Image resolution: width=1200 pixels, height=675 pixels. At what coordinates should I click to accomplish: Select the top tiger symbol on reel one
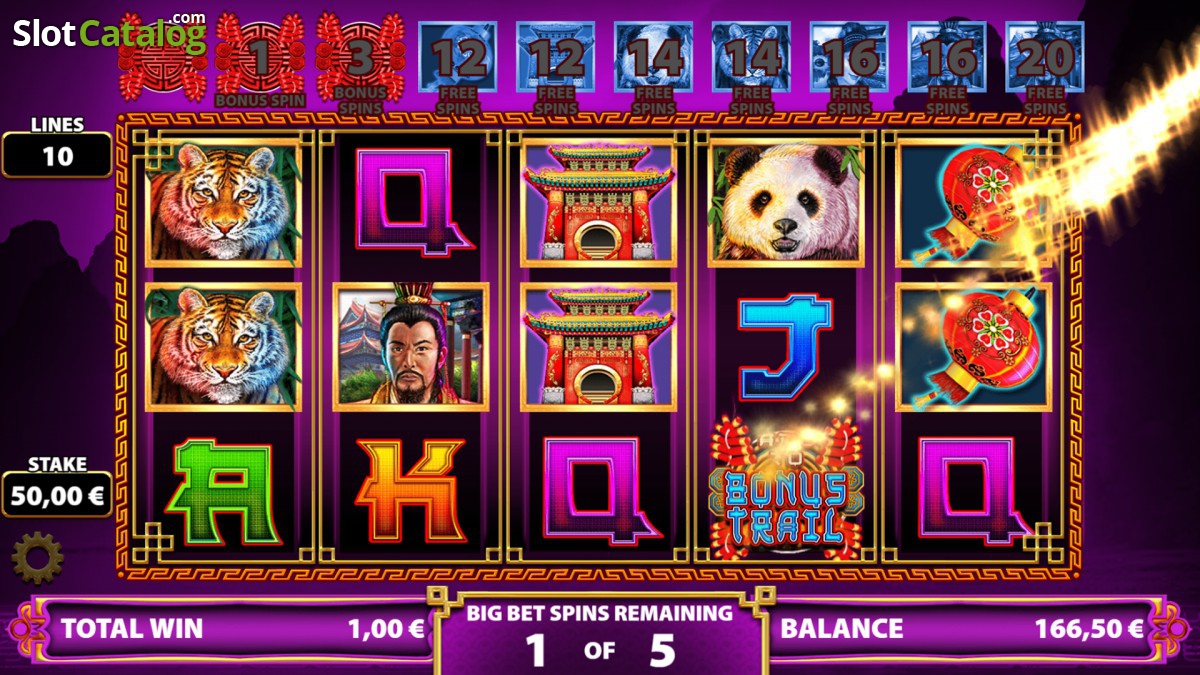[223, 203]
